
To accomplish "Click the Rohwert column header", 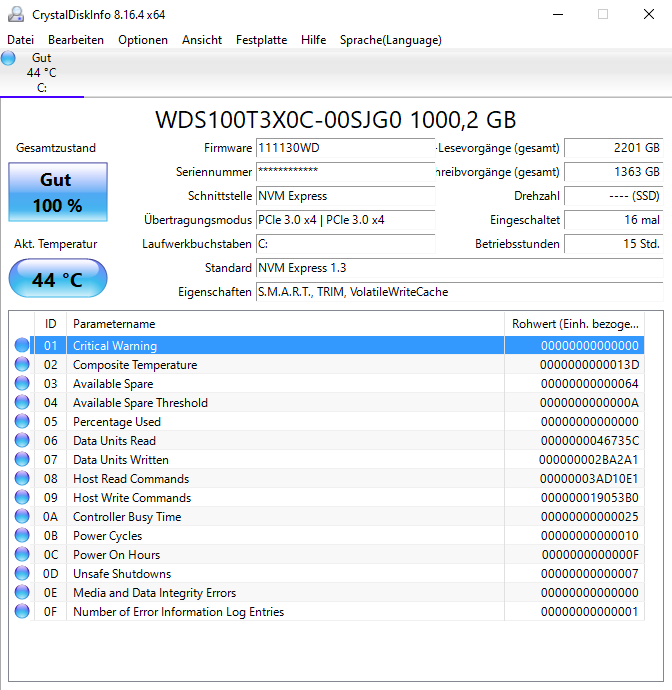I will point(574,324).
